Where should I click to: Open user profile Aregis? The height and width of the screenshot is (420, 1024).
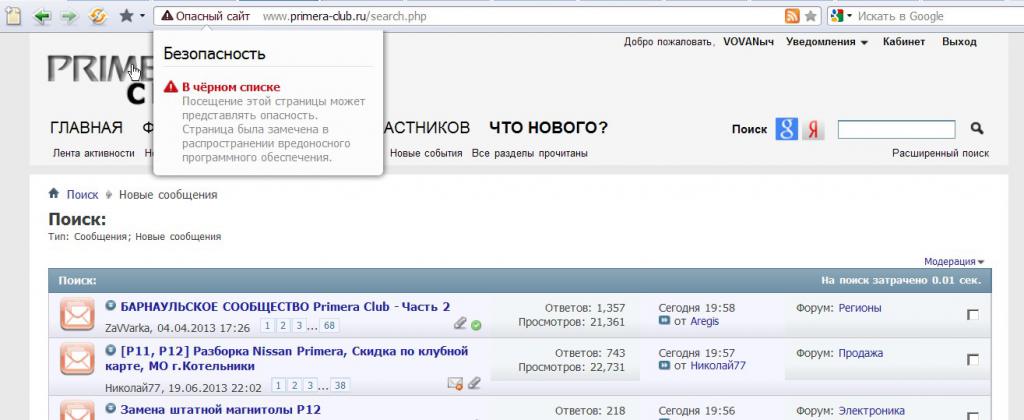[705, 321]
